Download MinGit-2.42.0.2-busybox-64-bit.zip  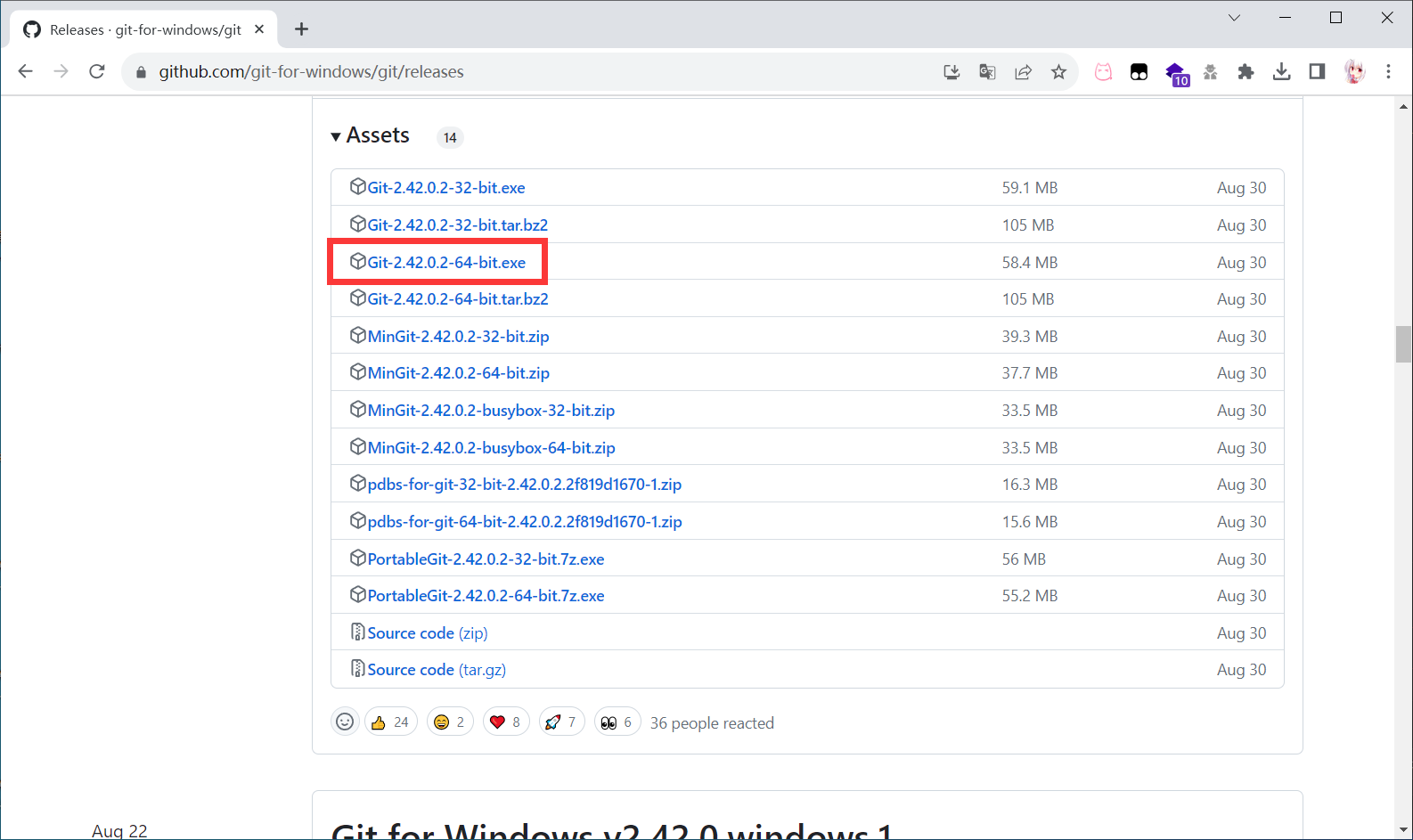click(491, 448)
